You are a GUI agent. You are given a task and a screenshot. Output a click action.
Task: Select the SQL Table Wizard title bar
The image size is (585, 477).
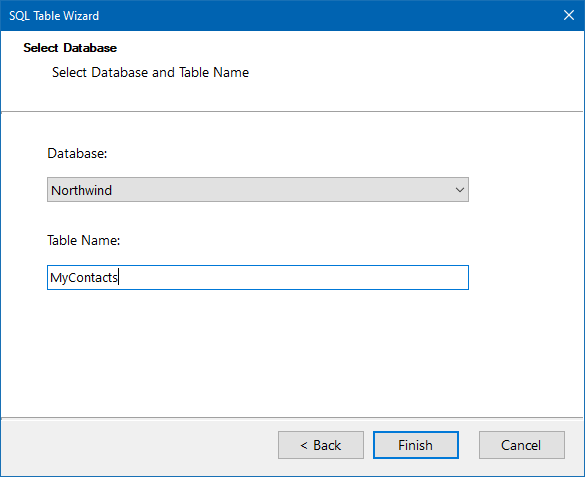280,15
